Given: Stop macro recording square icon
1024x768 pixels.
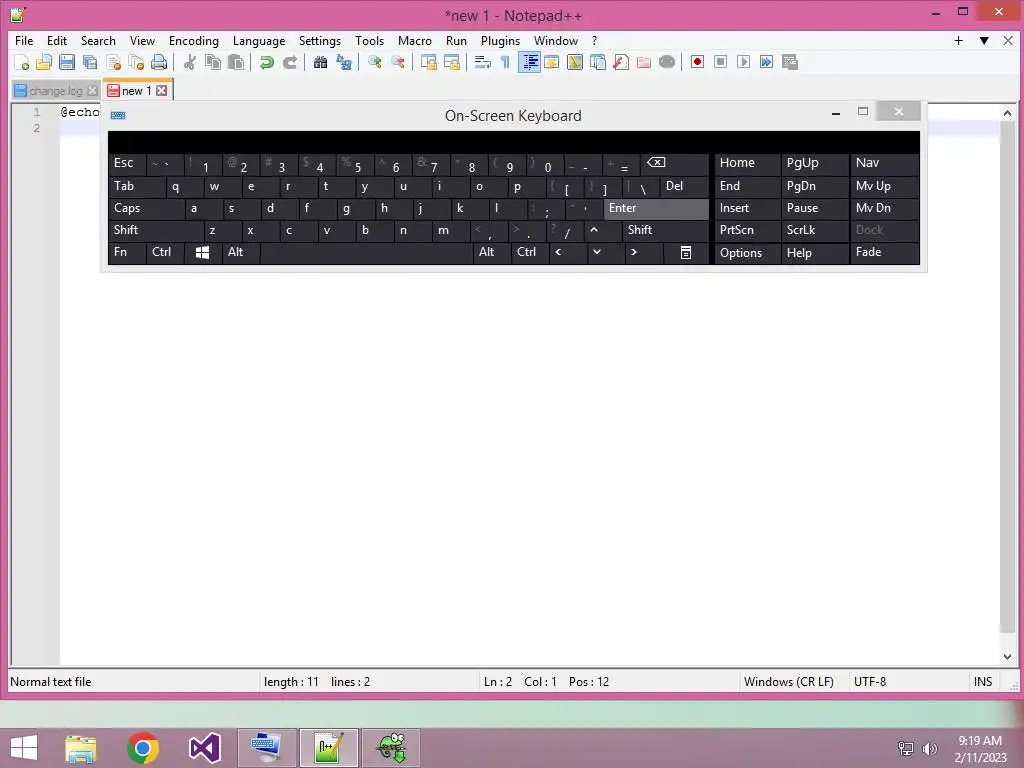Looking at the screenshot, I should click(720, 62).
